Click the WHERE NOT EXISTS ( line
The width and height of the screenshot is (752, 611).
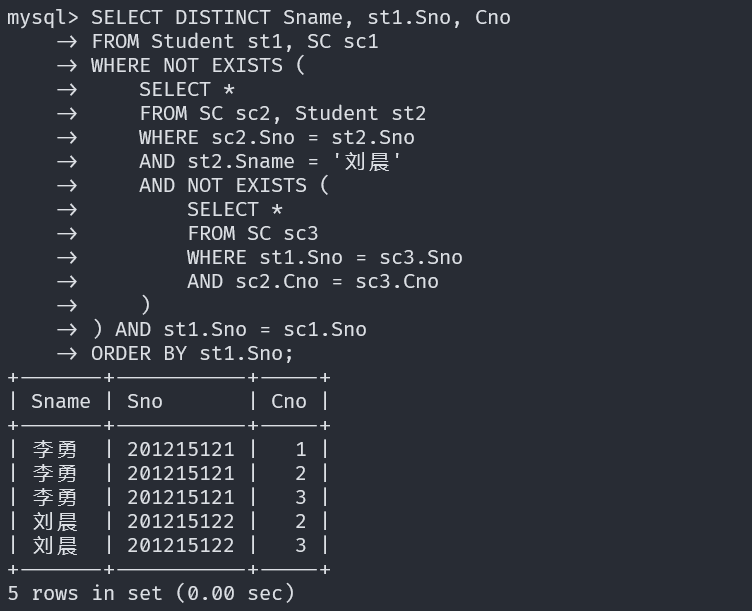pyautogui.click(x=198, y=65)
